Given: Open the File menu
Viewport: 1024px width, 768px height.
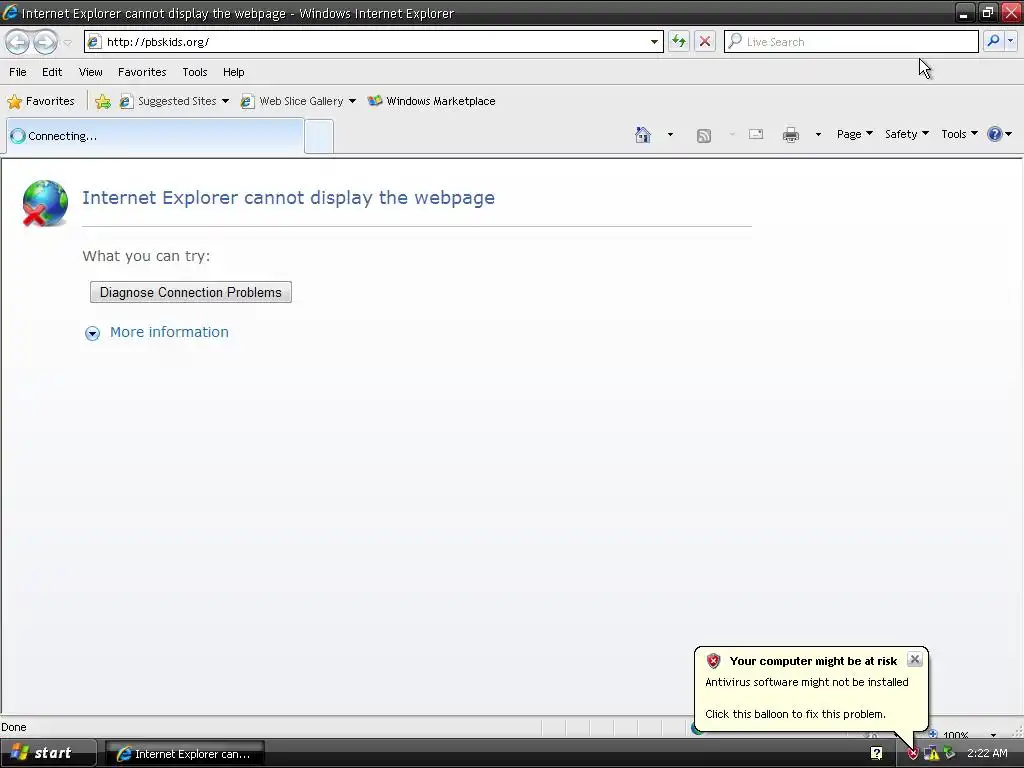Looking at the screenshot, I should [18, 72].
